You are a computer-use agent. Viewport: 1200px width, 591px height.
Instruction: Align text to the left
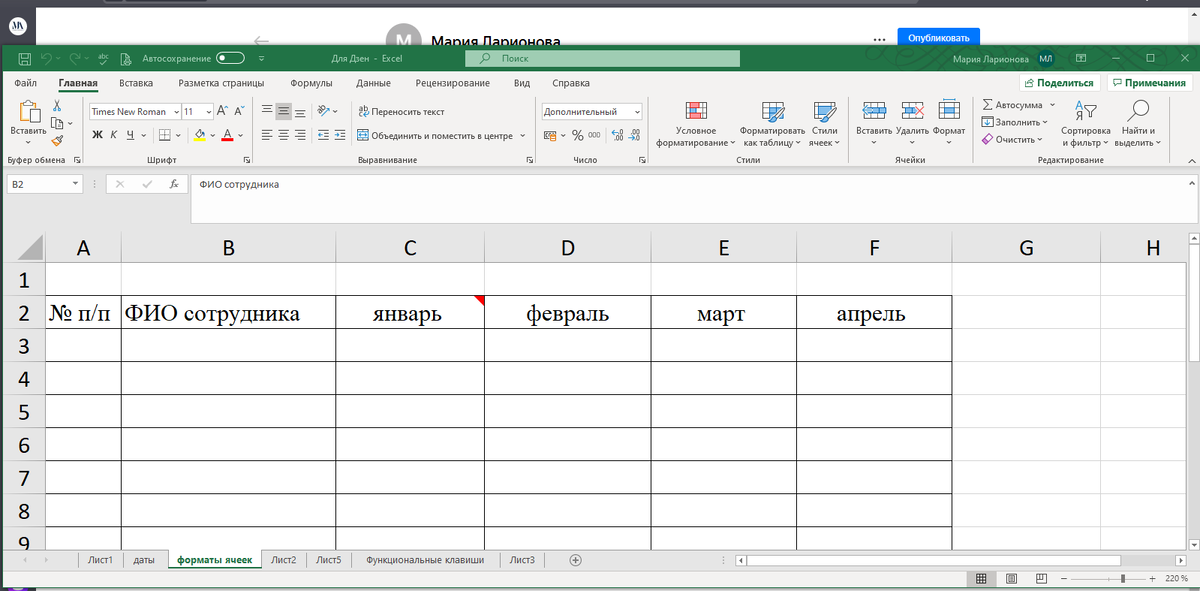click(x=267, y=135)
